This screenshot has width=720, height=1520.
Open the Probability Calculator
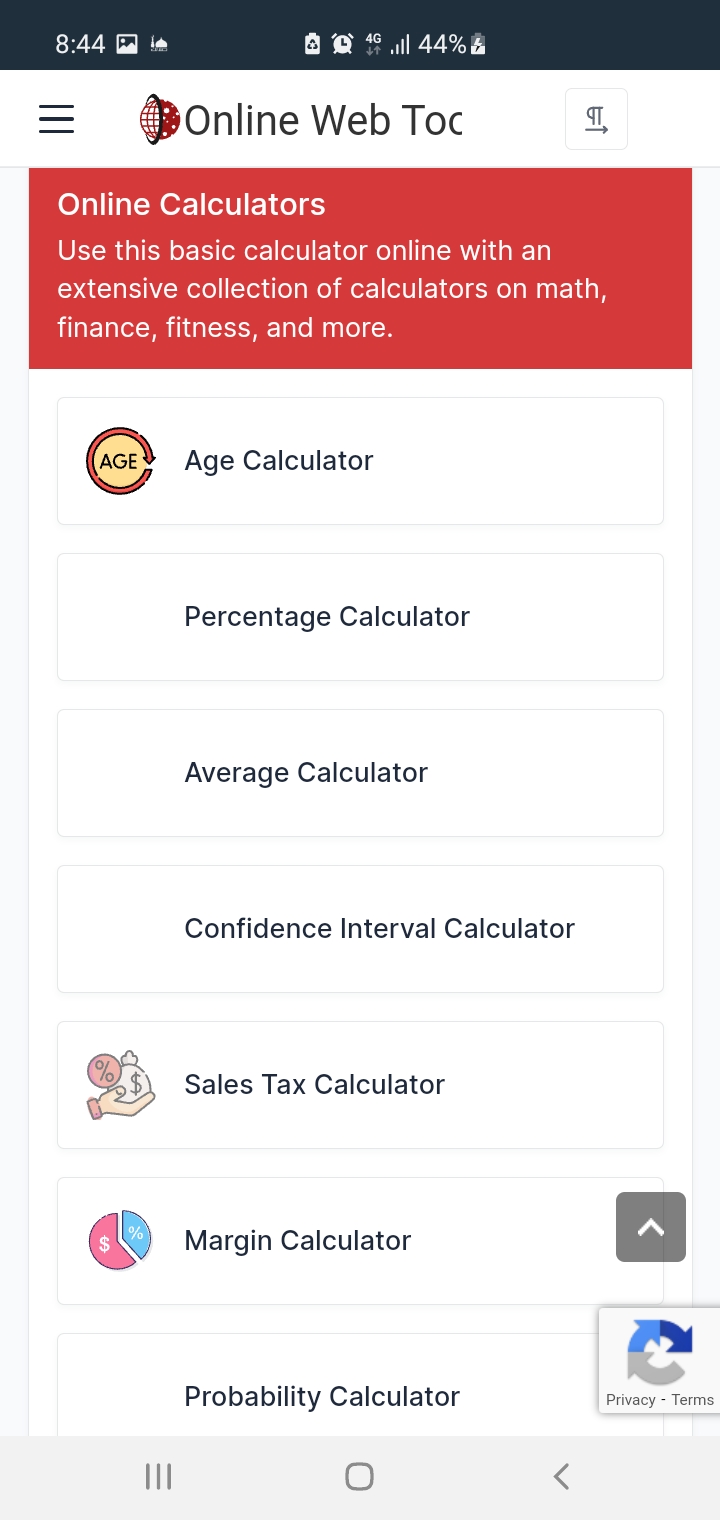point(322,1397)
